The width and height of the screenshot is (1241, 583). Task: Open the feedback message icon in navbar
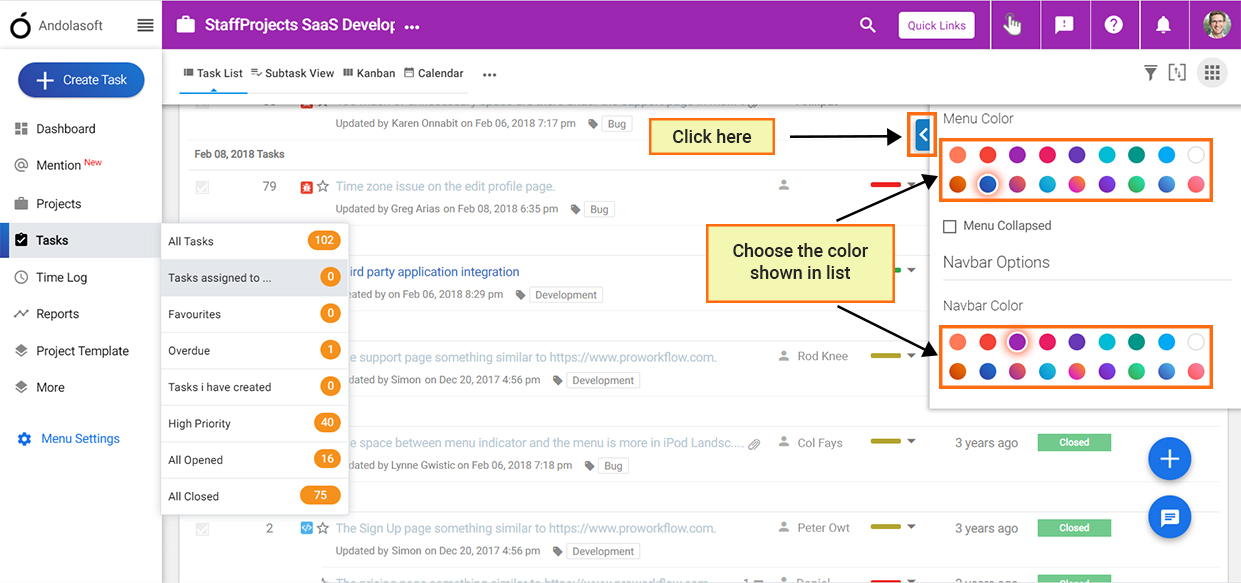pos(1064,25)
